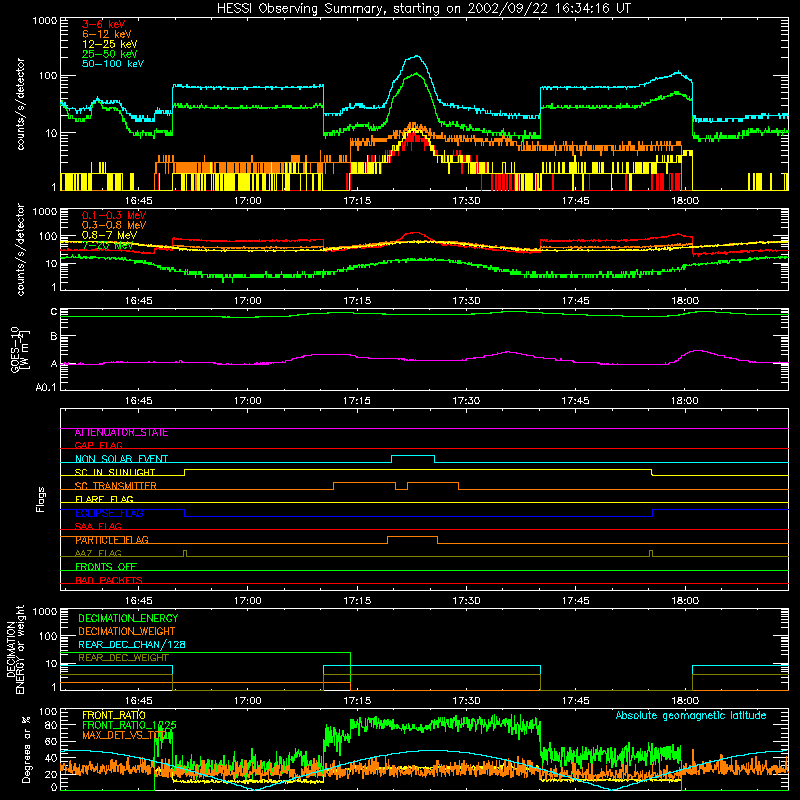
Task: Click the FLARE_FLAG label
Action: [x=104, y=499]
